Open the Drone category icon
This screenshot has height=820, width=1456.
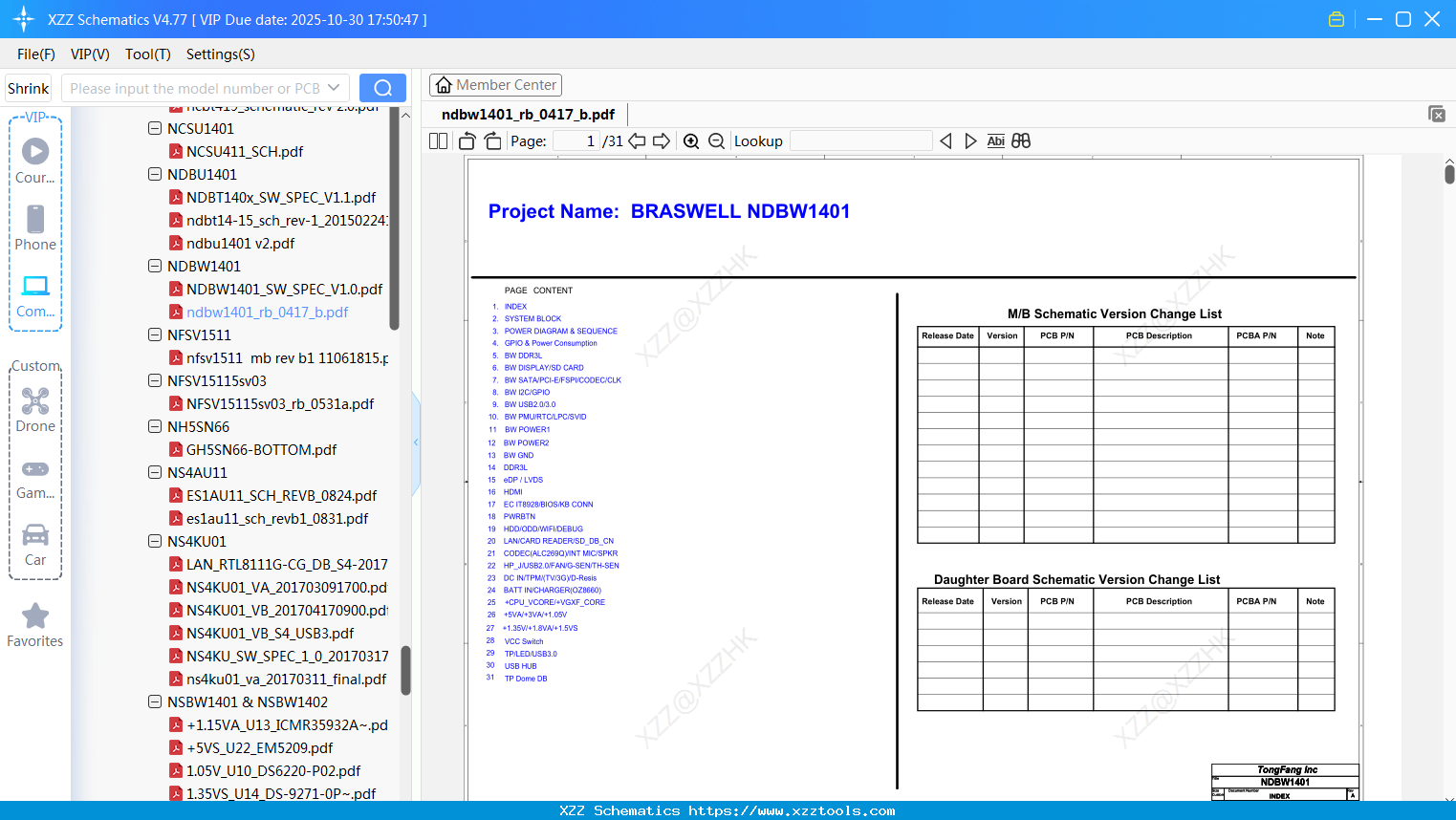tap(35, 409)
